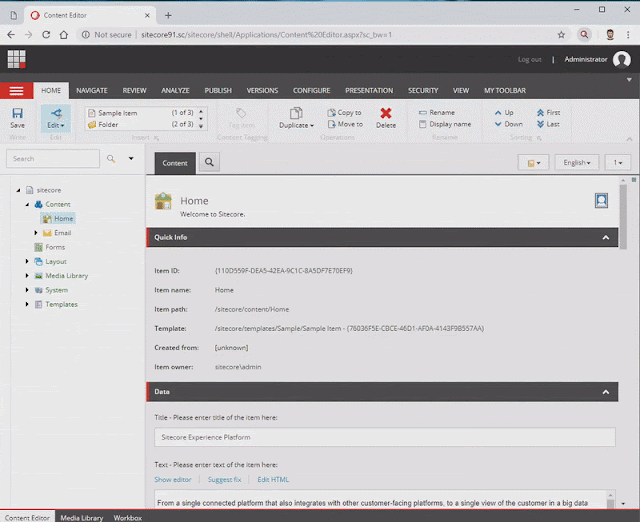Click the Edit HTML link
The height and width of the screenshot is (522, 640).
coord(273,480)
